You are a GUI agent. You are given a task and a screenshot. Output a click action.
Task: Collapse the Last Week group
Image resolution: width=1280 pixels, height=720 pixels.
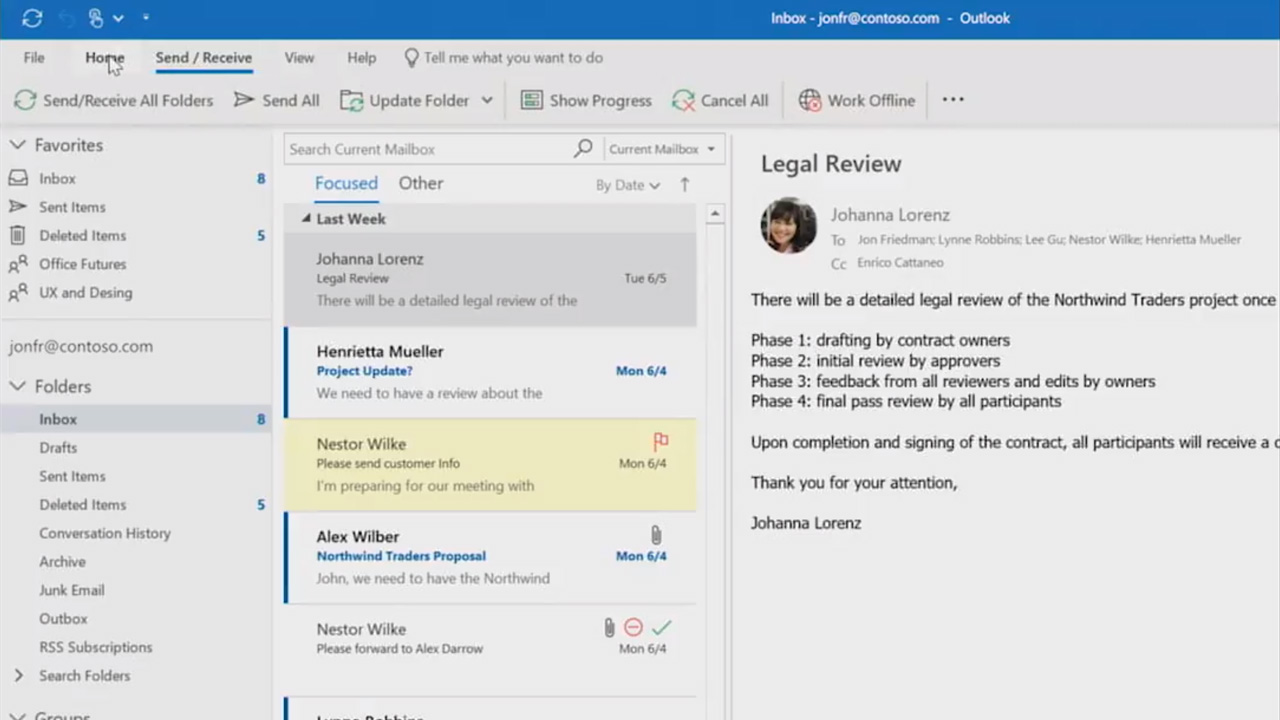coord(306,219)
